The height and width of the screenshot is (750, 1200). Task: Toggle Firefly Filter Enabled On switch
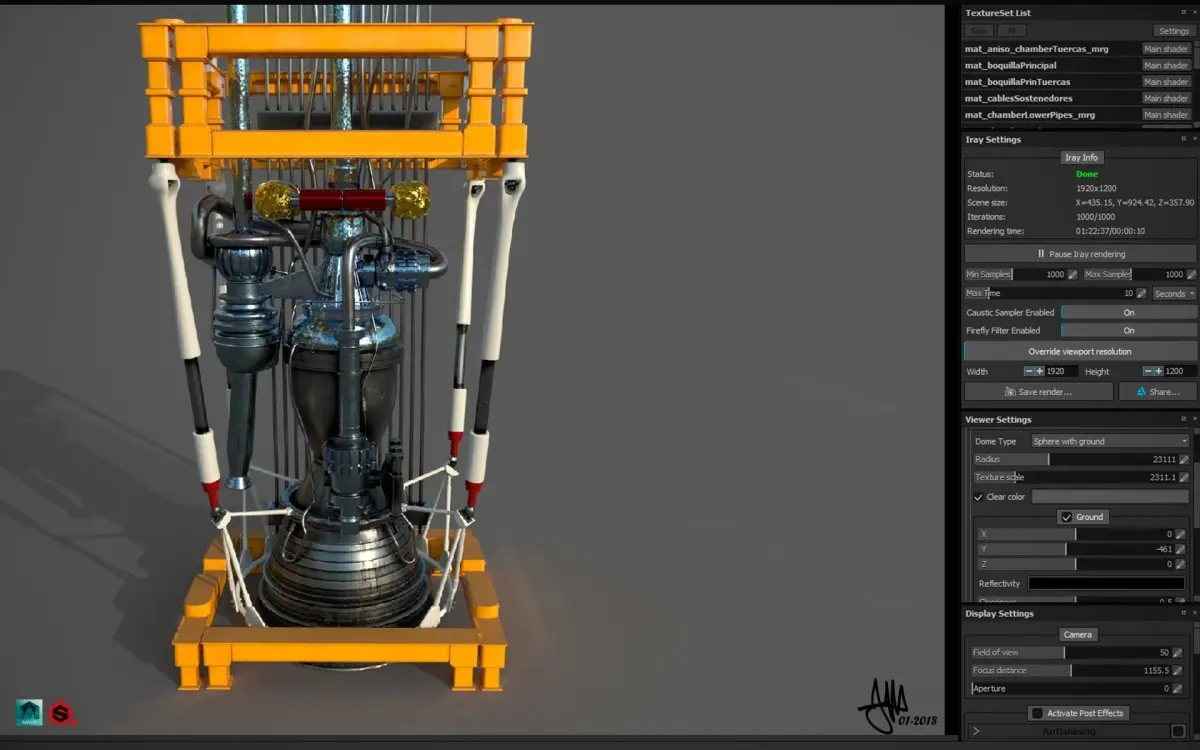(x=1129, y=330)
